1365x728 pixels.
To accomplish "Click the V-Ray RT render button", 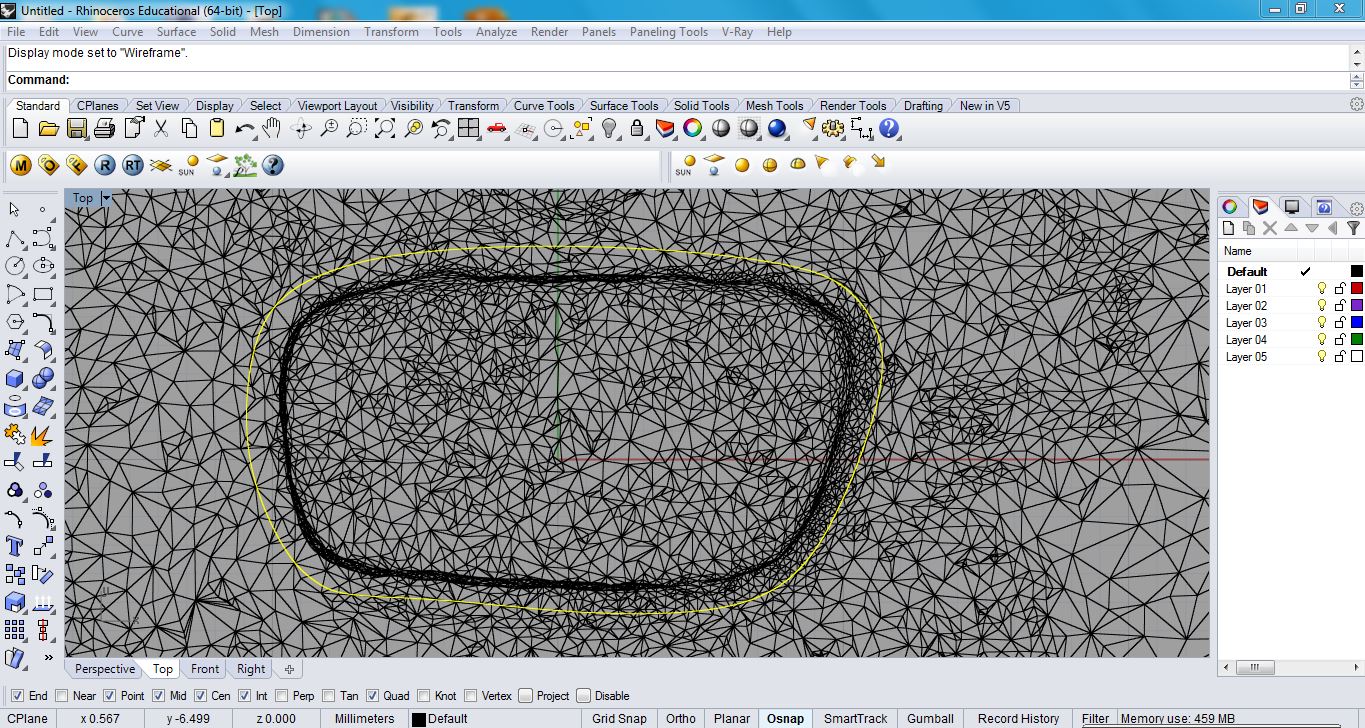I will [x=133, y=165].
